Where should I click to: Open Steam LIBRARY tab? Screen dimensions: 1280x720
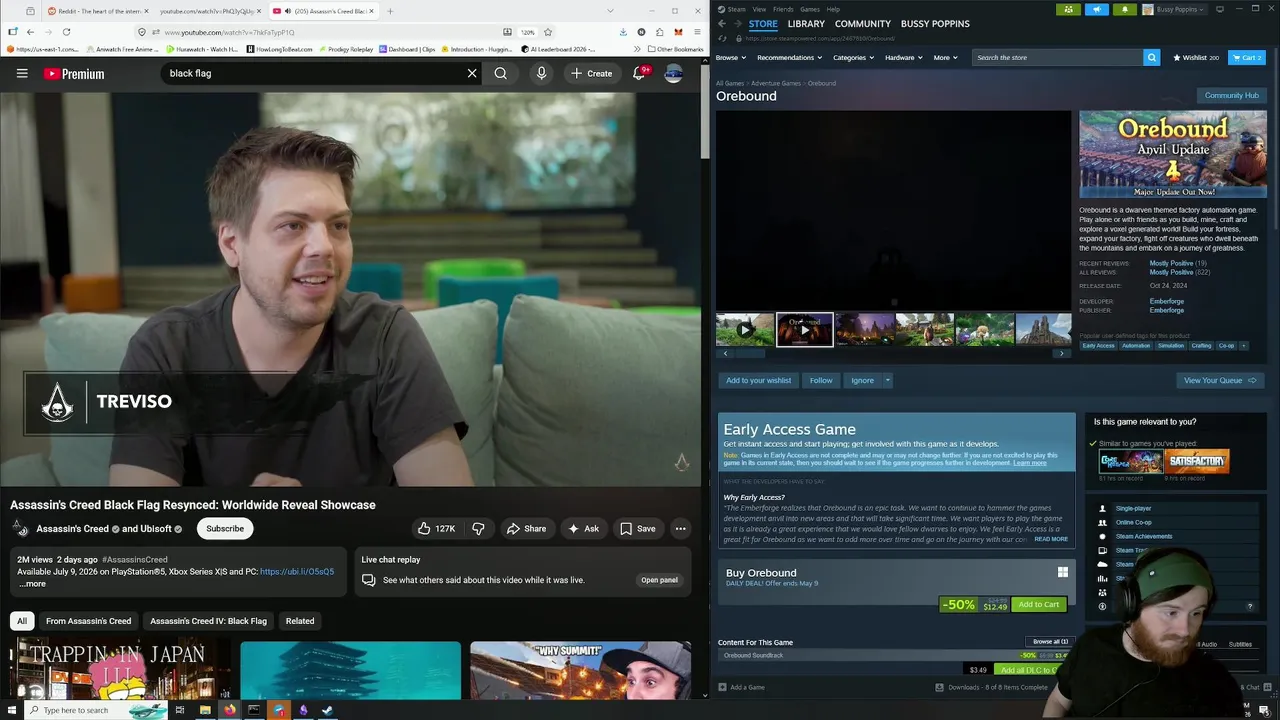coord(806,23)
